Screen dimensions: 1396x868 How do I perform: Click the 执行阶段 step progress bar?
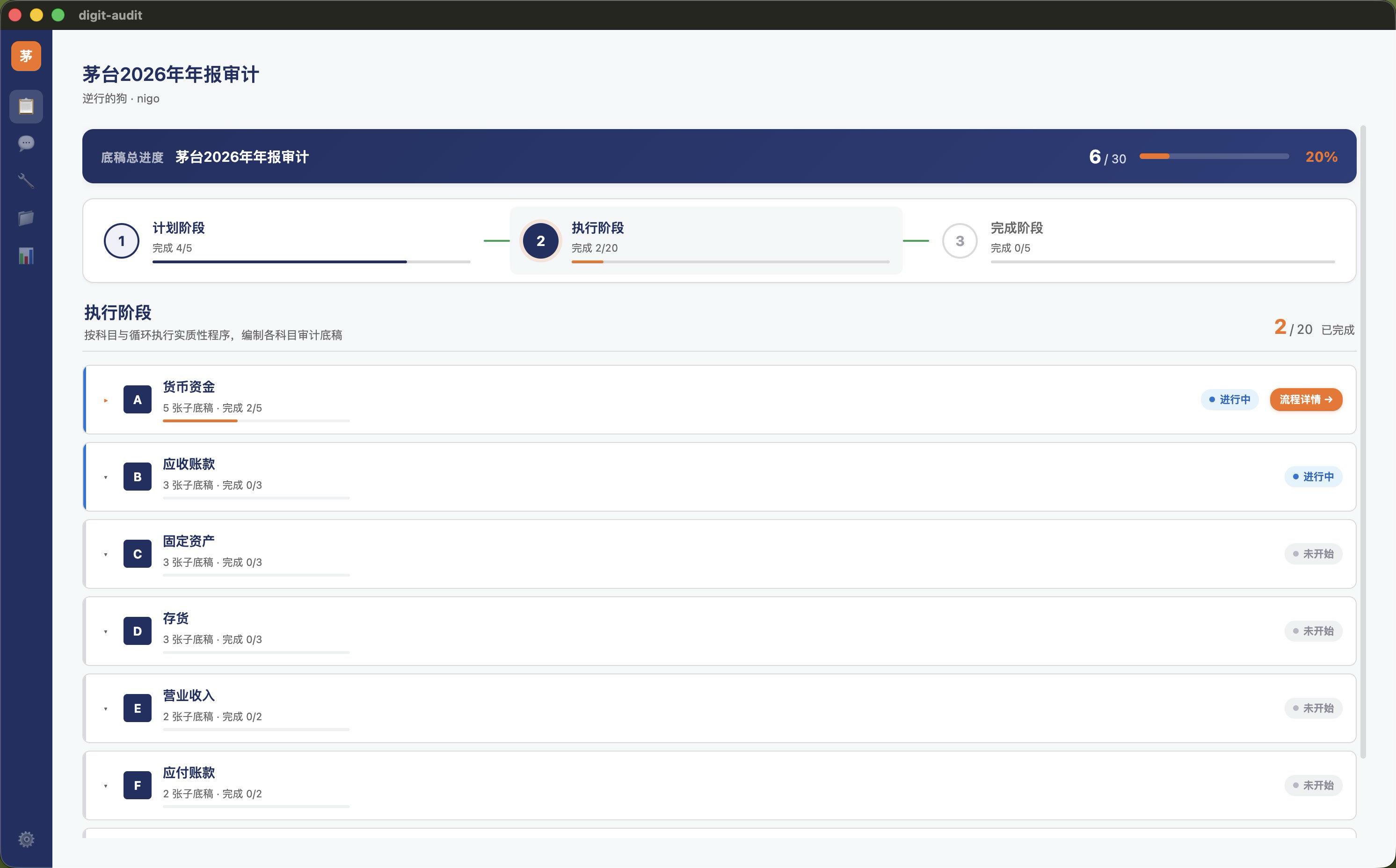click(x=730, y=262)
